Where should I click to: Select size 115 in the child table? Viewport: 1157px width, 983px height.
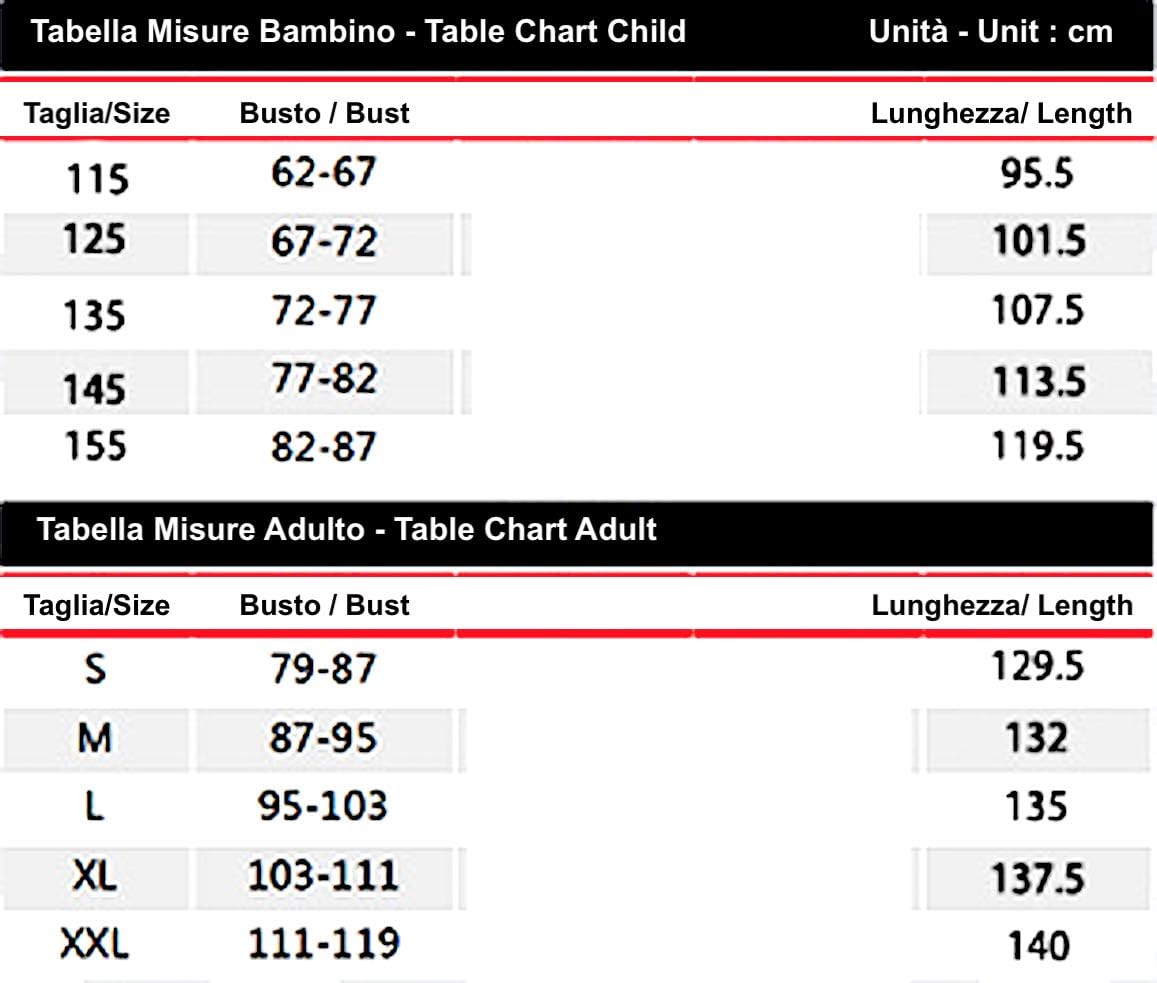click(x=97, y=180)
